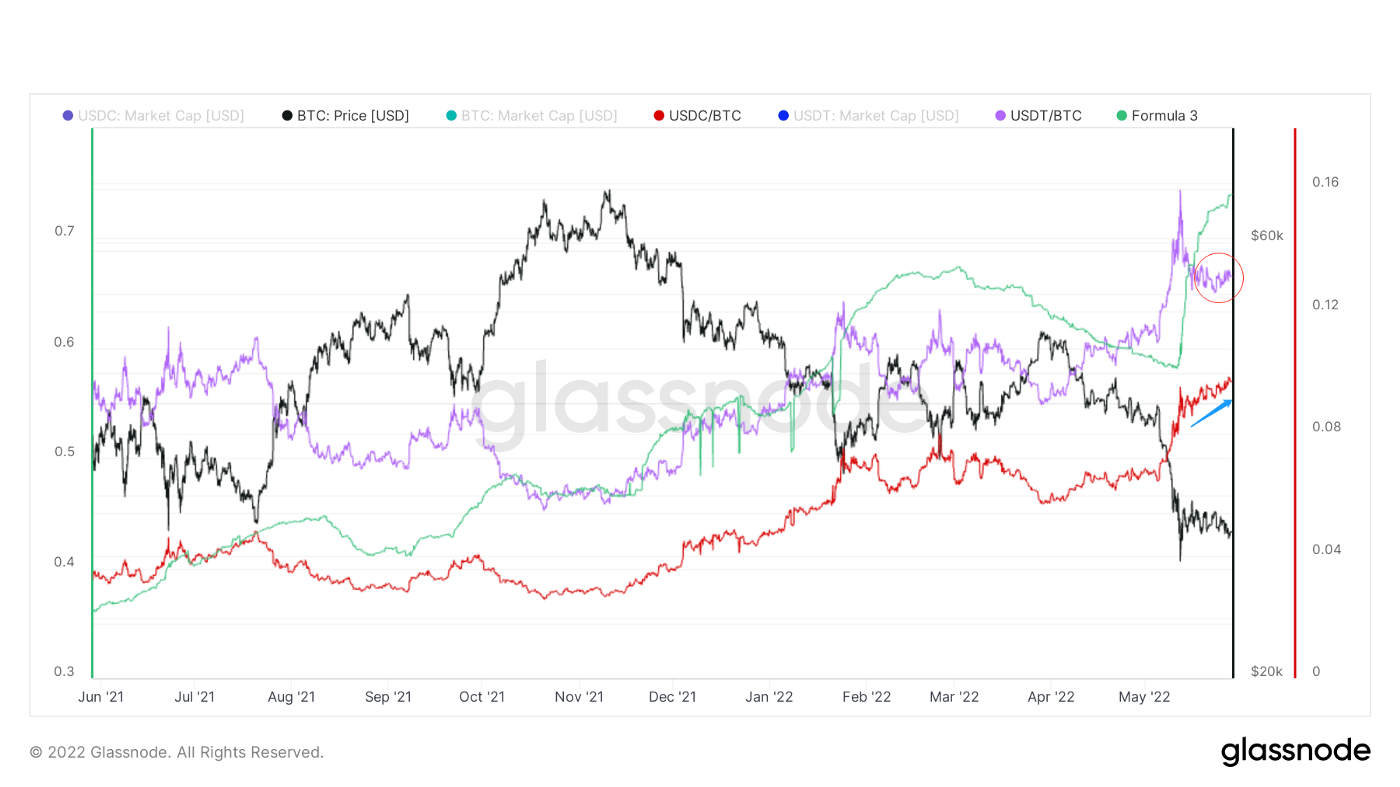Click the glassnode logo at bottom right
The width and height of the screenshot is (1400, 787).
pyautogui.click(x=1295, y=752)
